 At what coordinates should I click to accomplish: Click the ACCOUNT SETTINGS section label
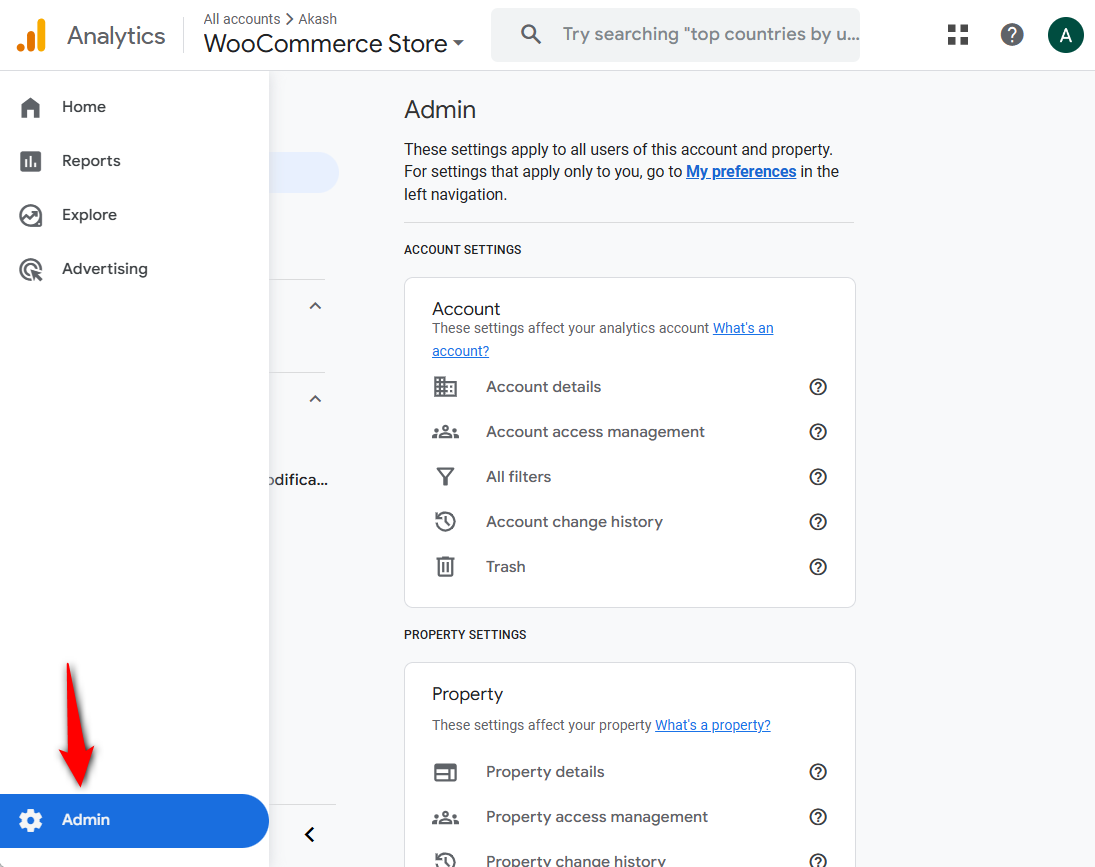(462, 250)
